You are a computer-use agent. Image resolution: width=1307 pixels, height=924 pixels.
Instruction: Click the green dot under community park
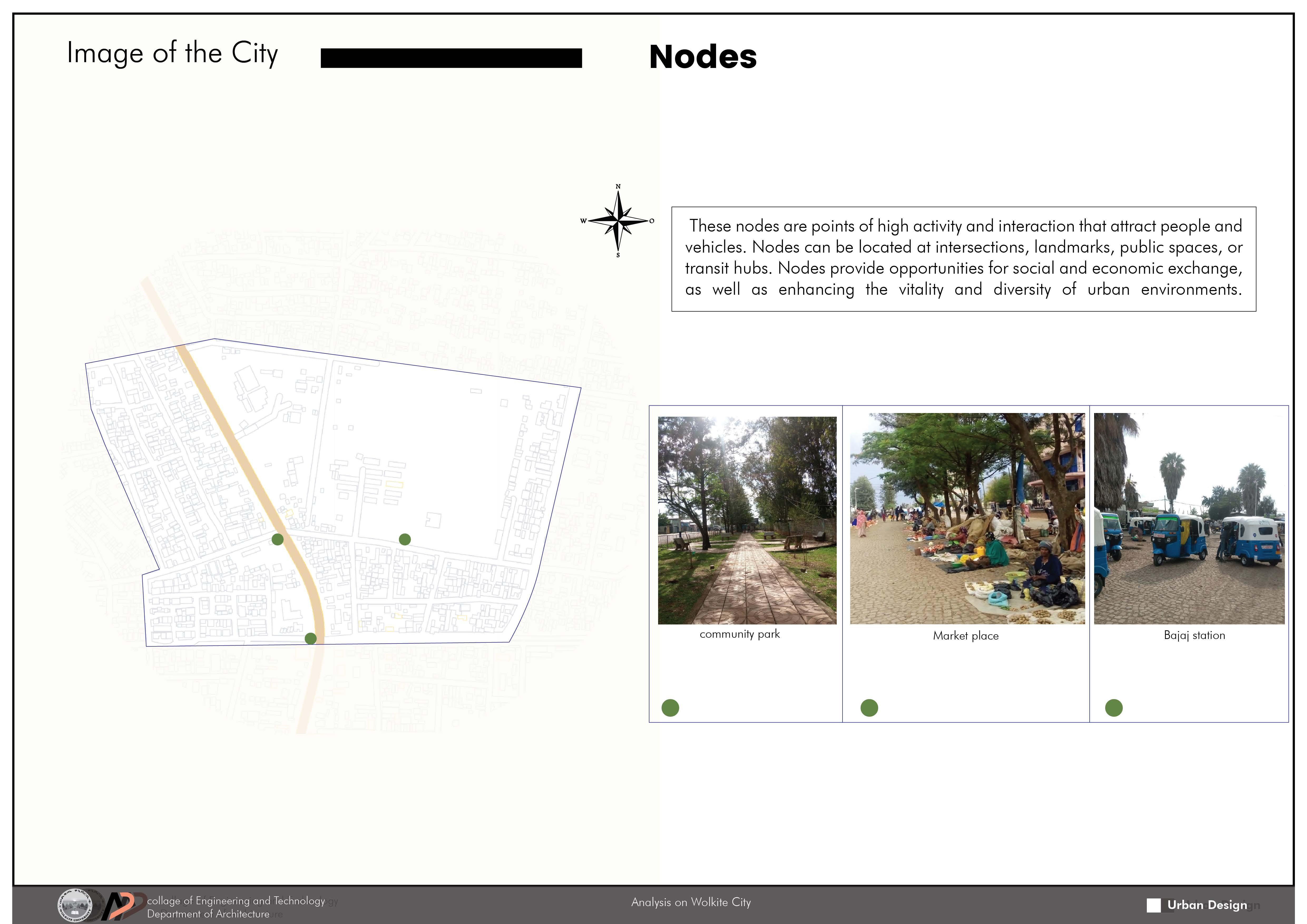(670, 708)
